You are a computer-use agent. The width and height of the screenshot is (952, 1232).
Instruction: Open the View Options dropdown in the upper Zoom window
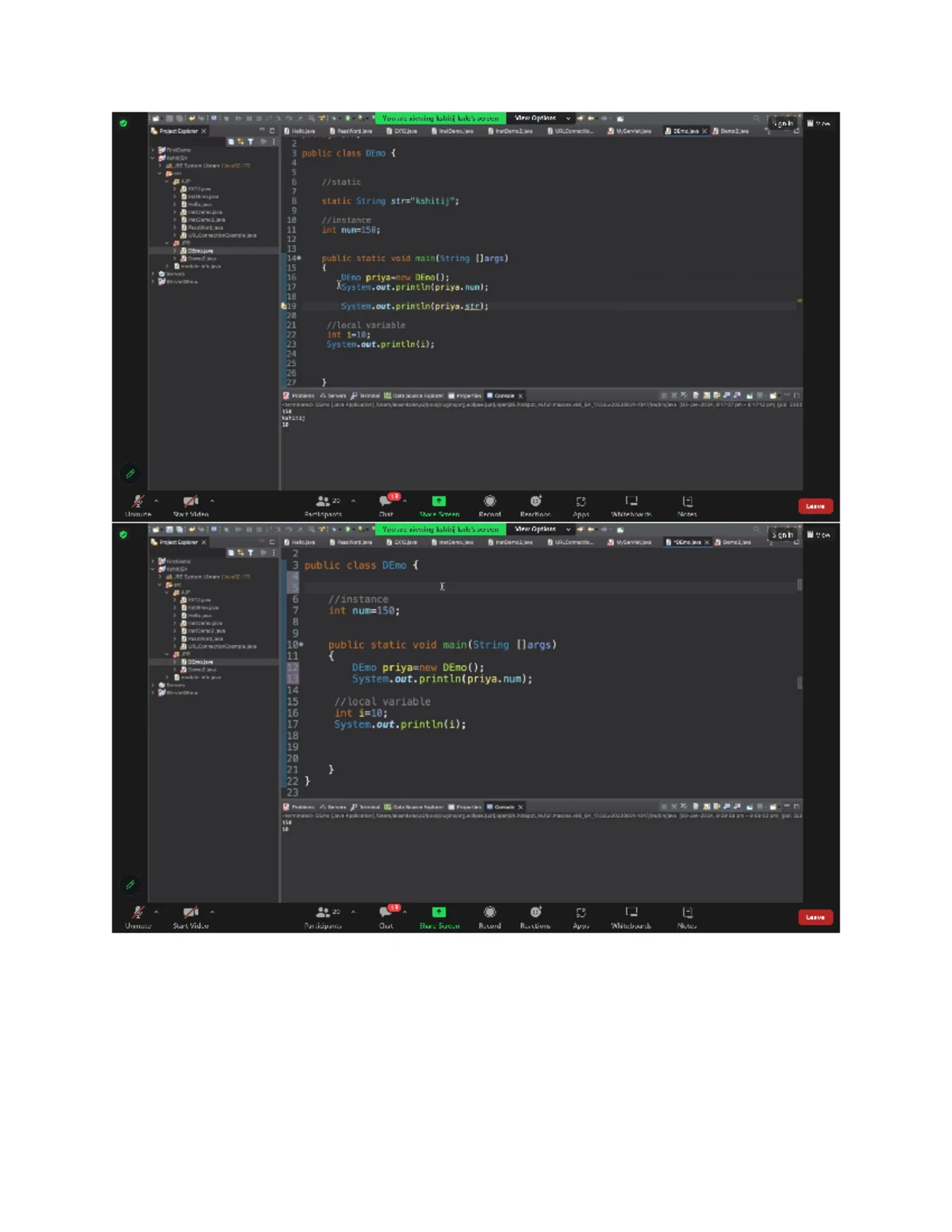click(543, 118)
